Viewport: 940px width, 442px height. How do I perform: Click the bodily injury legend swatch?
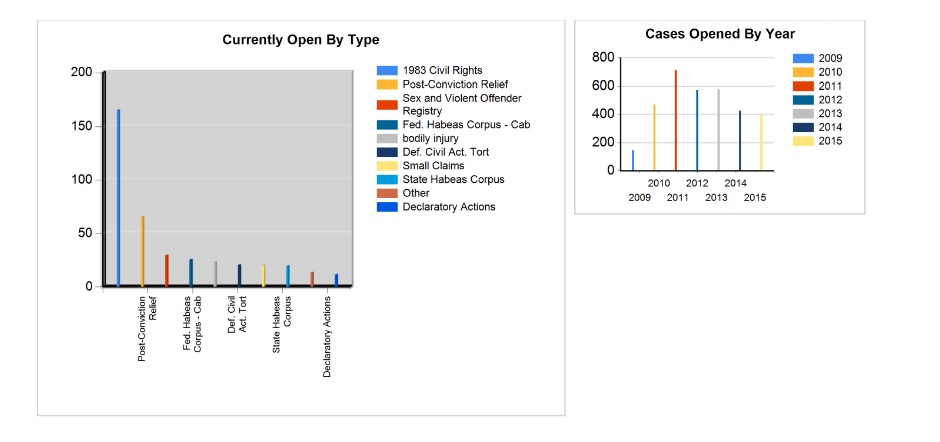click(x=387, y=139)
